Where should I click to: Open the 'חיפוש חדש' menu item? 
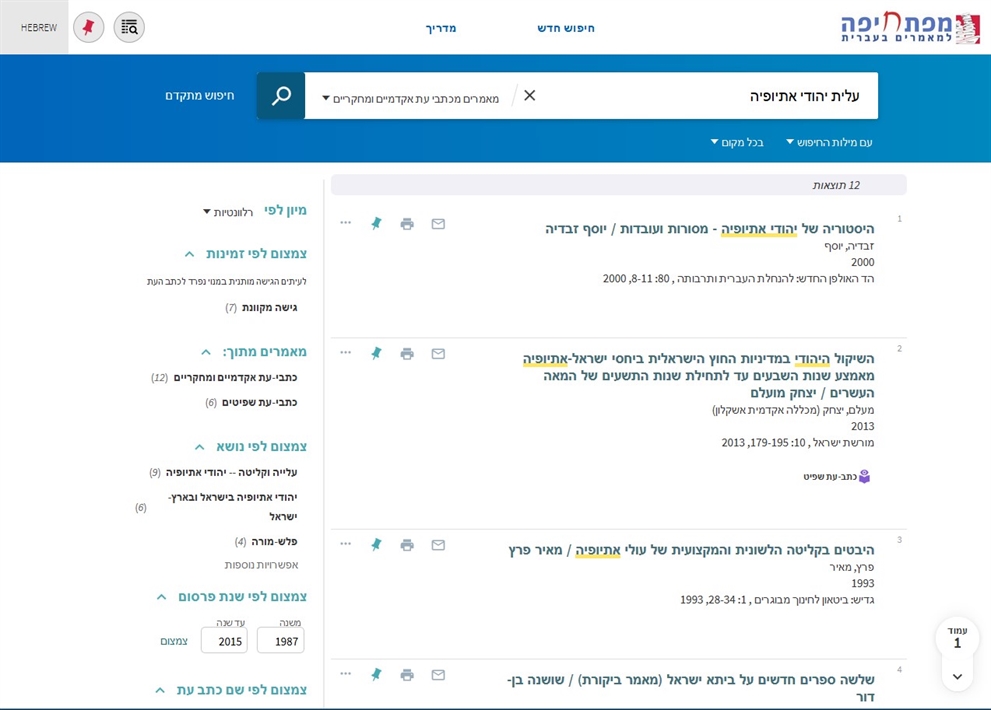tap(565, 28)
